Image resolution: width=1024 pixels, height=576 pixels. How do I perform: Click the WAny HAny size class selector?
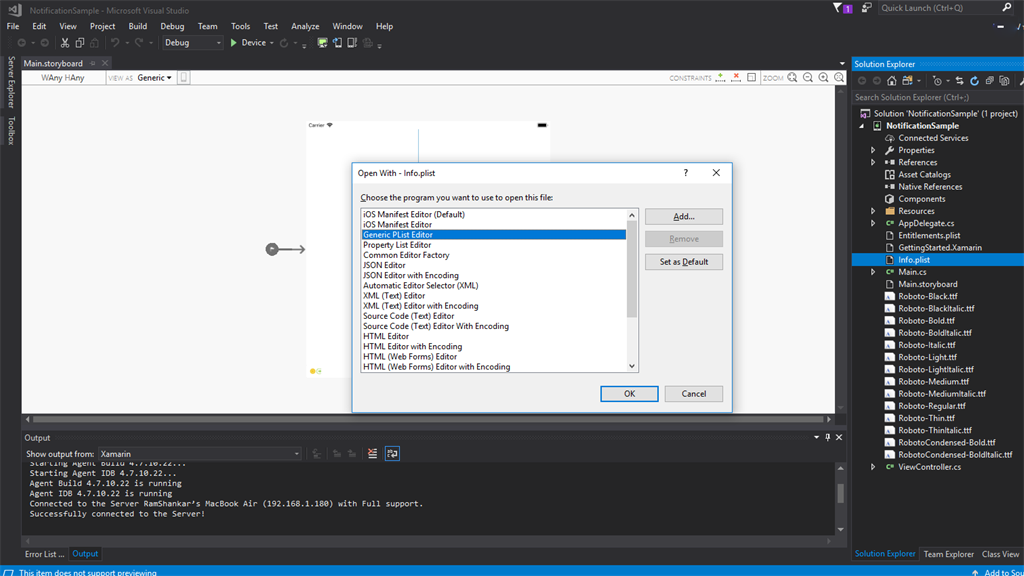point(63,78)
